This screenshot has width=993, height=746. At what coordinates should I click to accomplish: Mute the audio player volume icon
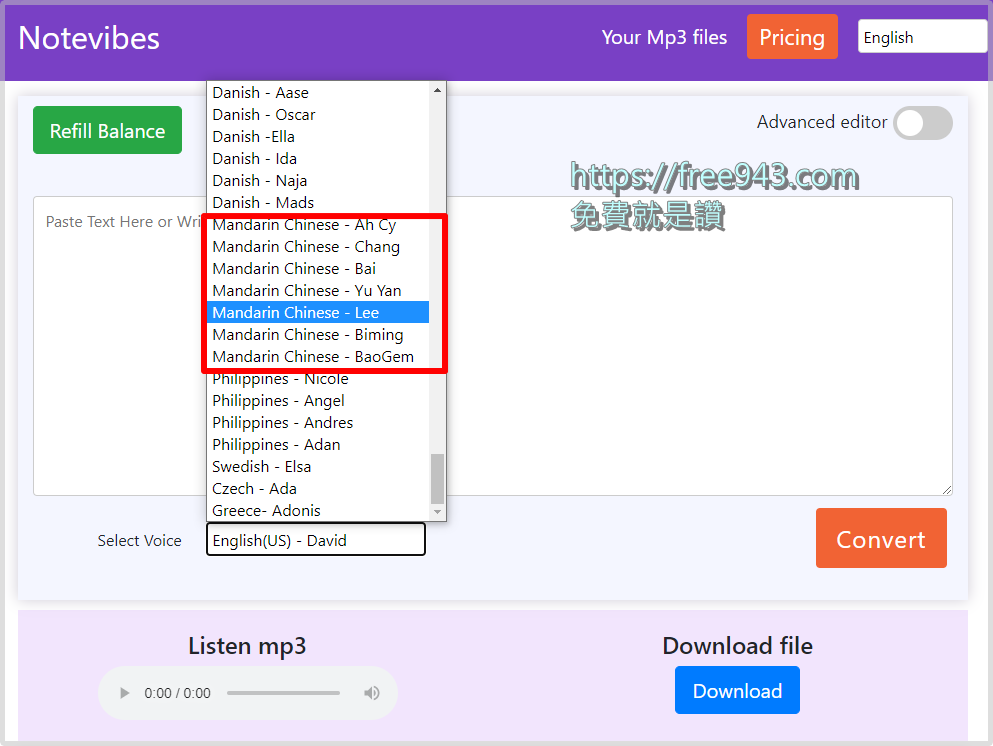[371, 692]
